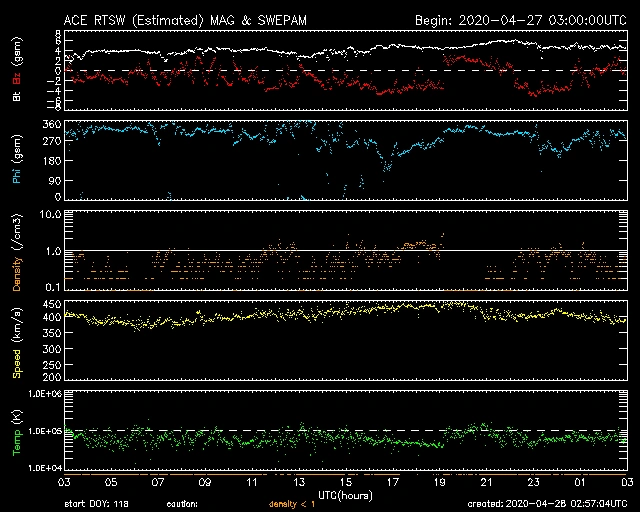Select hour 07 on the time axis
Viewport: 640px width, 512px height.
(x=158, y=482)
